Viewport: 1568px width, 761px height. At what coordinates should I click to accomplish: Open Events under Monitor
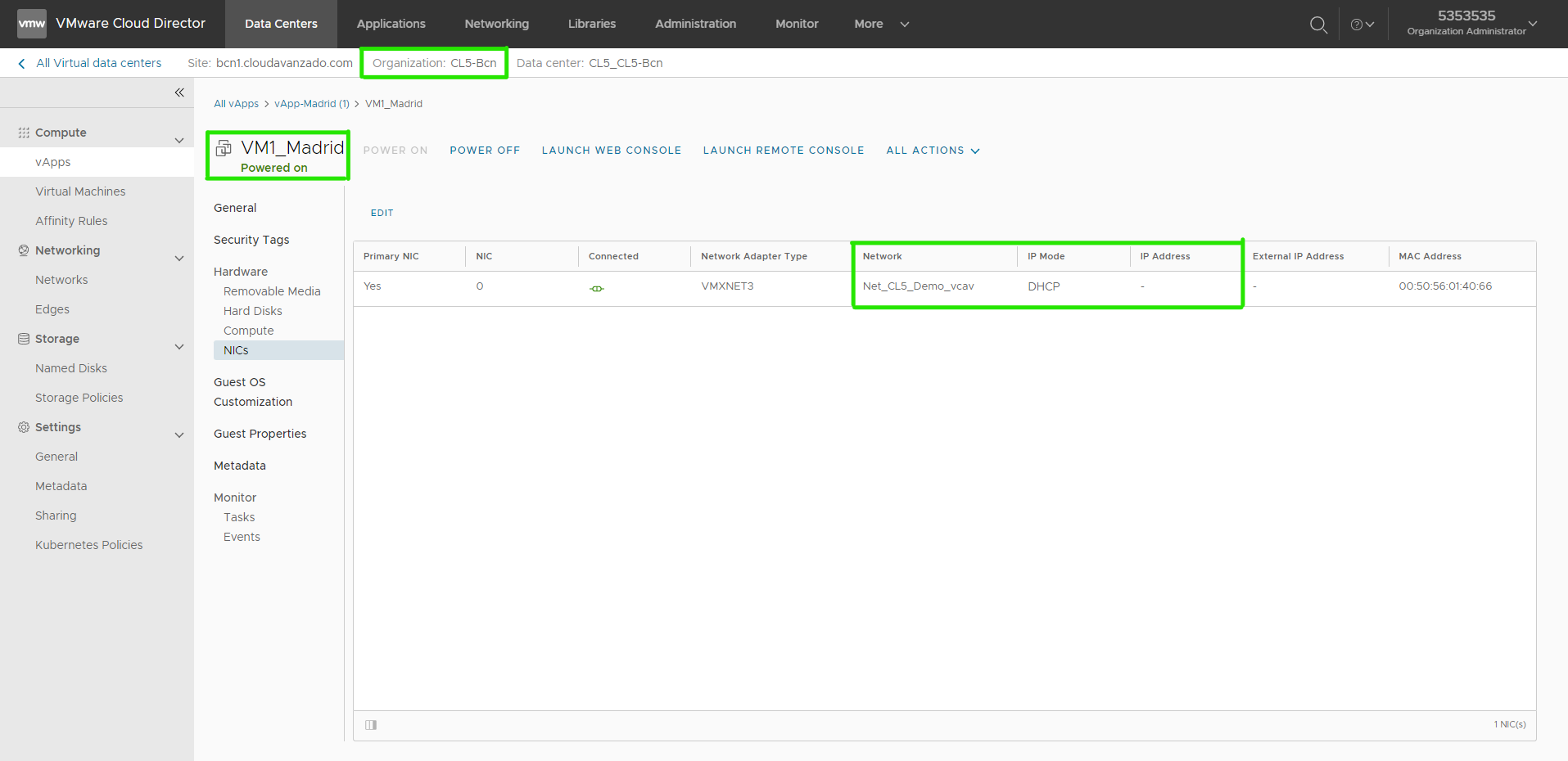pos(242,537)
